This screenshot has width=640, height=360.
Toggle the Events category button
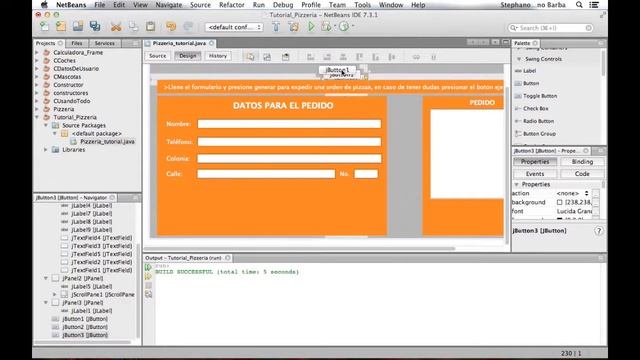point(535,174)
